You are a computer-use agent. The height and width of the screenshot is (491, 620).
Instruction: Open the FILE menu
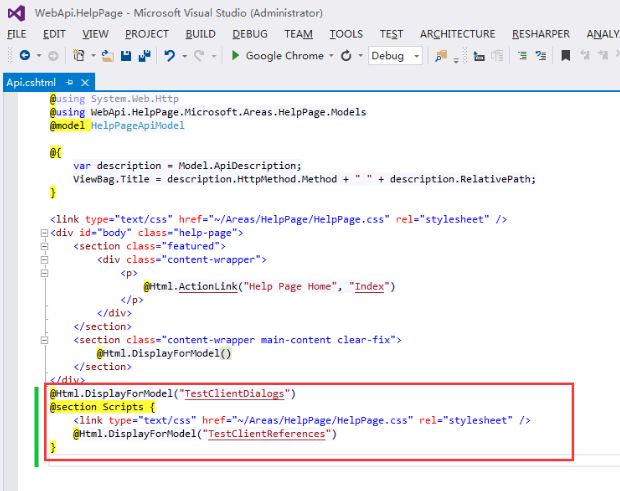point(17,34)
